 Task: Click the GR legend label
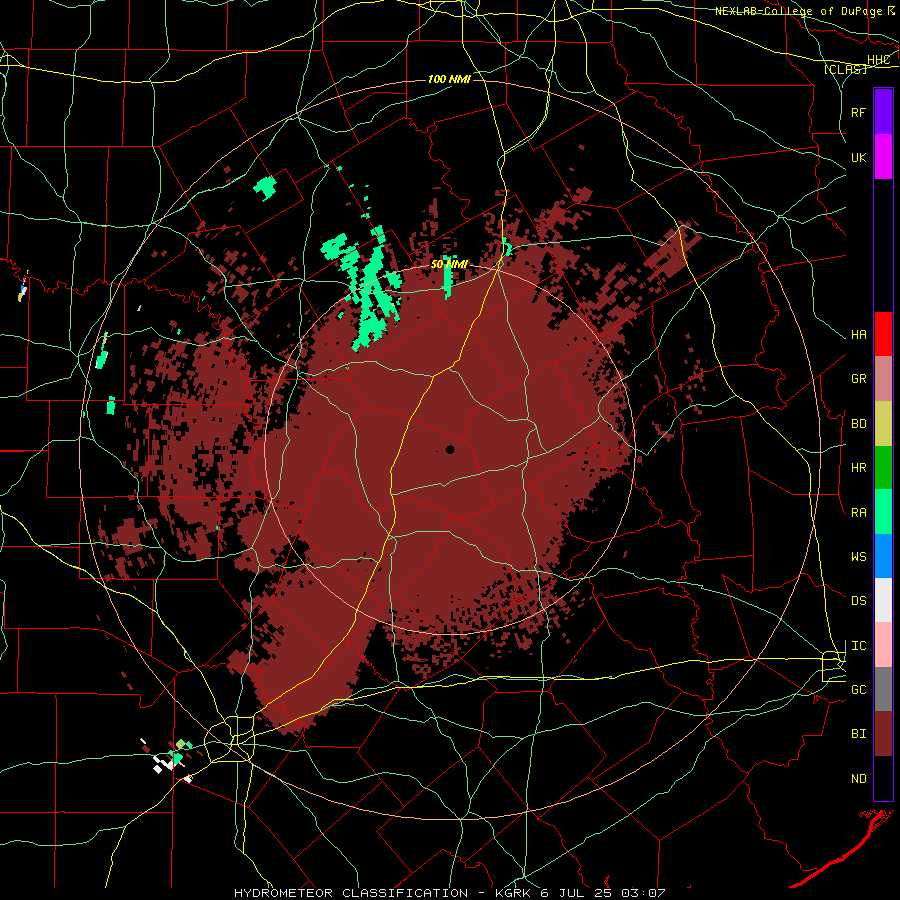(x=859, y=379)
